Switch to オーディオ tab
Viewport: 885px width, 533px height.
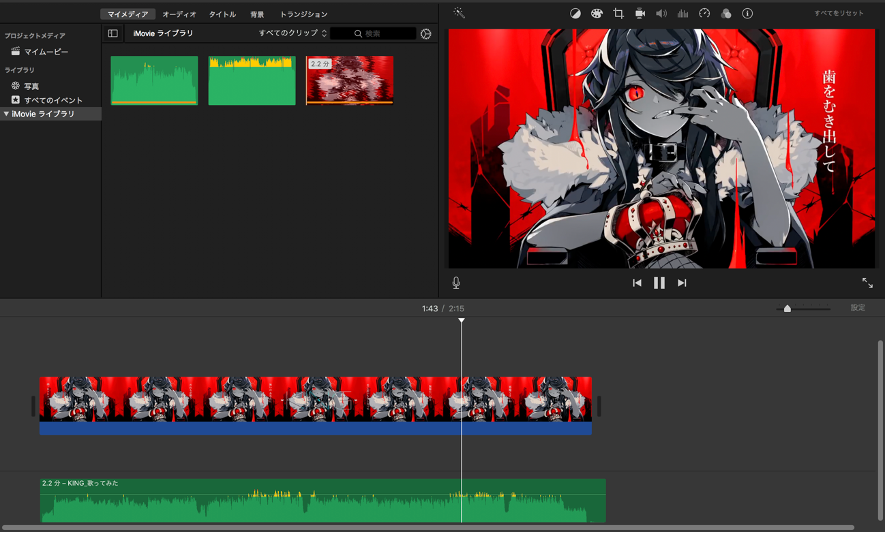coord(179,14)
